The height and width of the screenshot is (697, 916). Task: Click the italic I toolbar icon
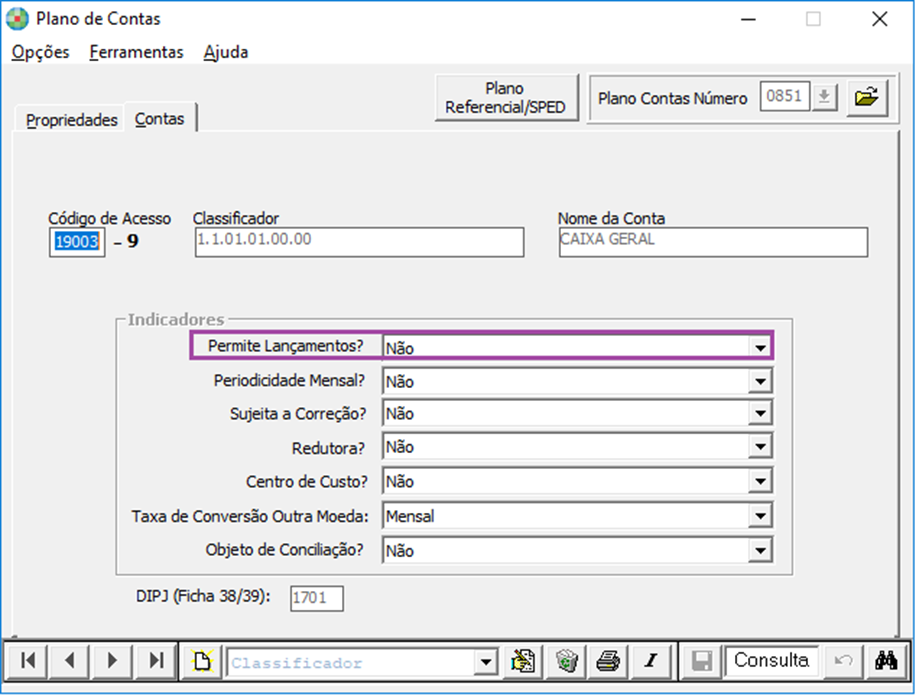(651, 661)
